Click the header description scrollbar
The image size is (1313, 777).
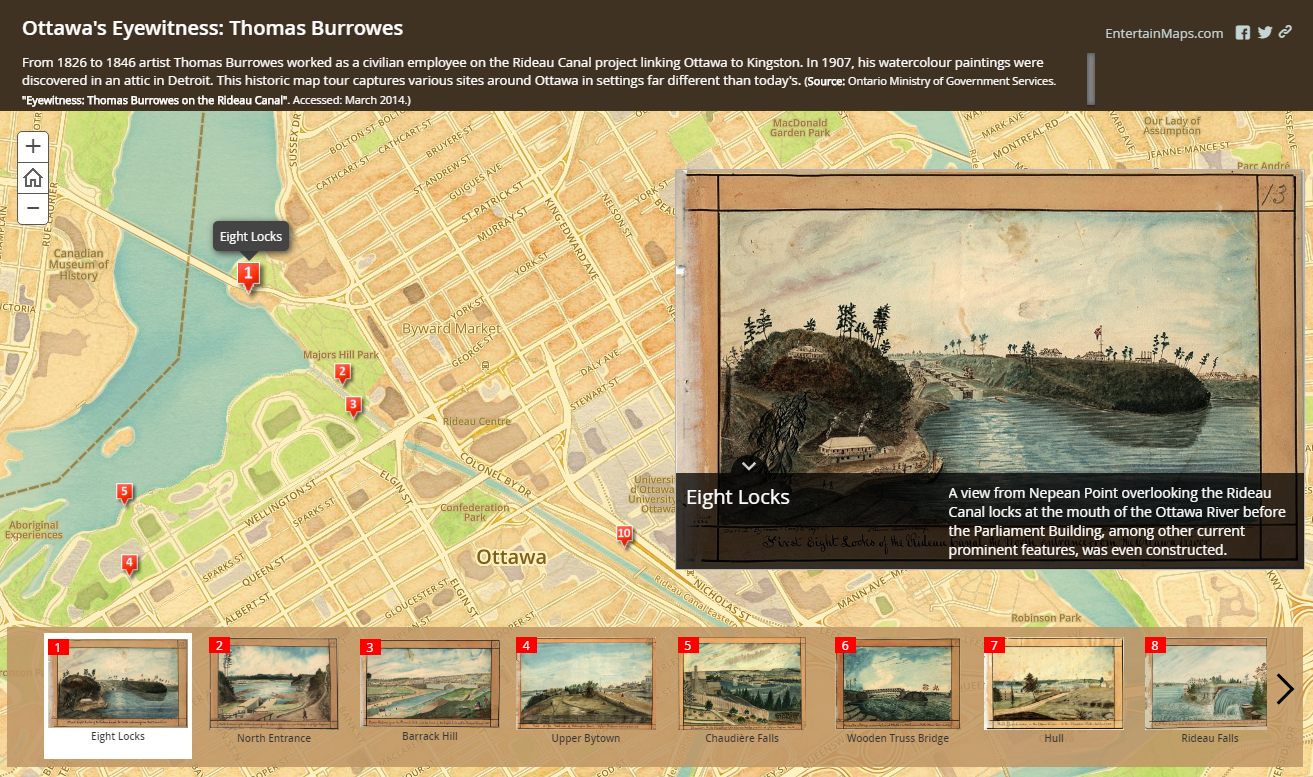point(1091,79)
